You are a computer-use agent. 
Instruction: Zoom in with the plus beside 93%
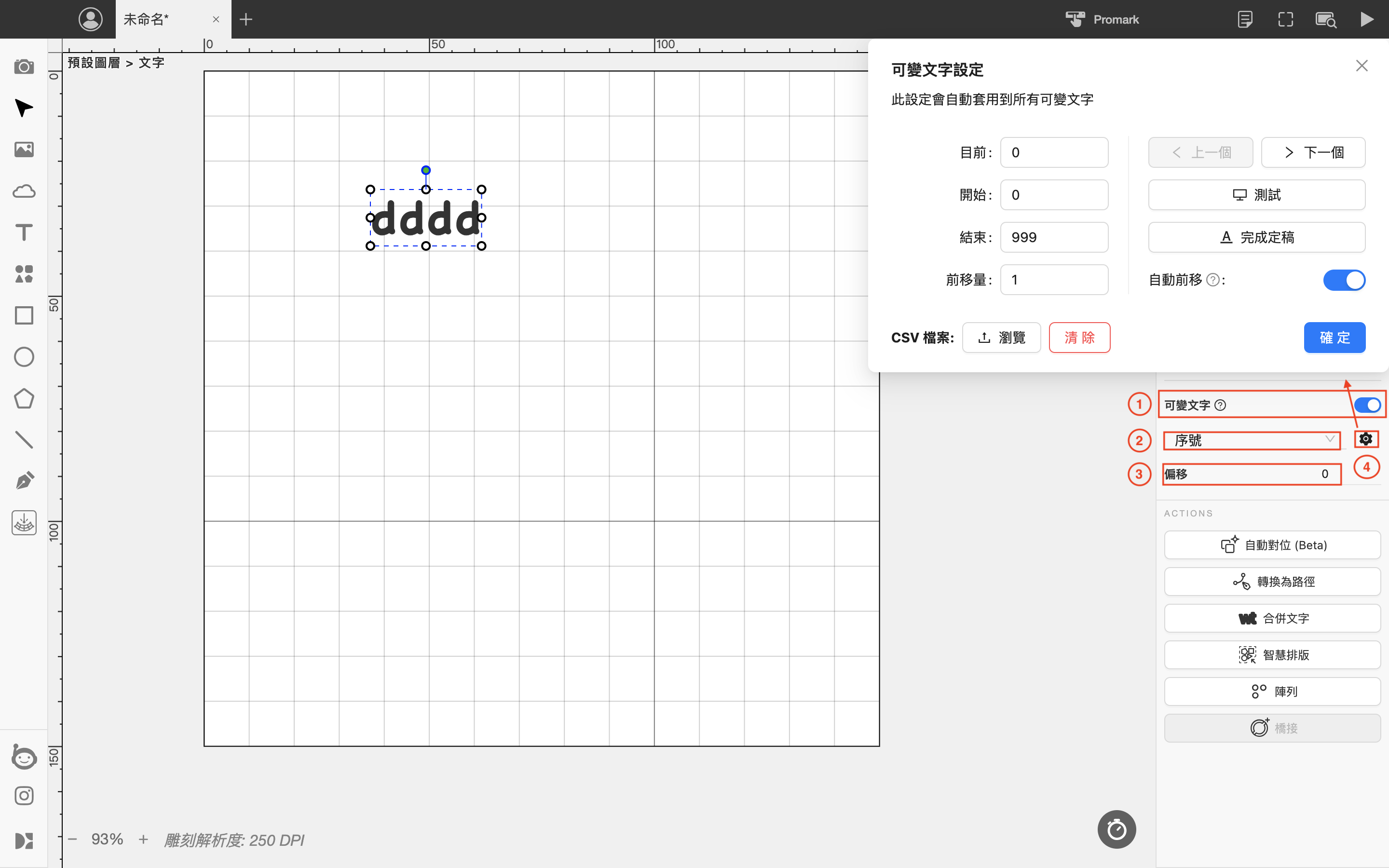144,840
